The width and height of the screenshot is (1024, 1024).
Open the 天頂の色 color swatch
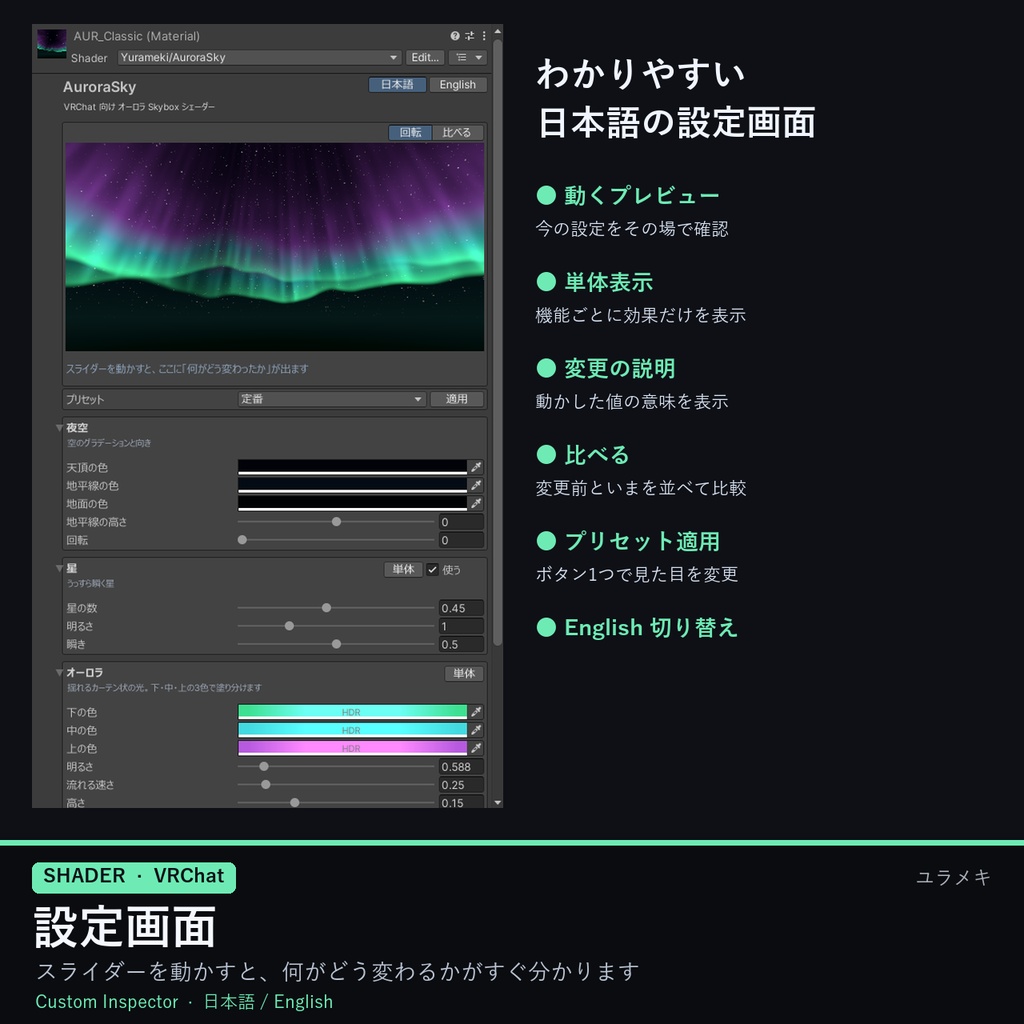point(352,467)
